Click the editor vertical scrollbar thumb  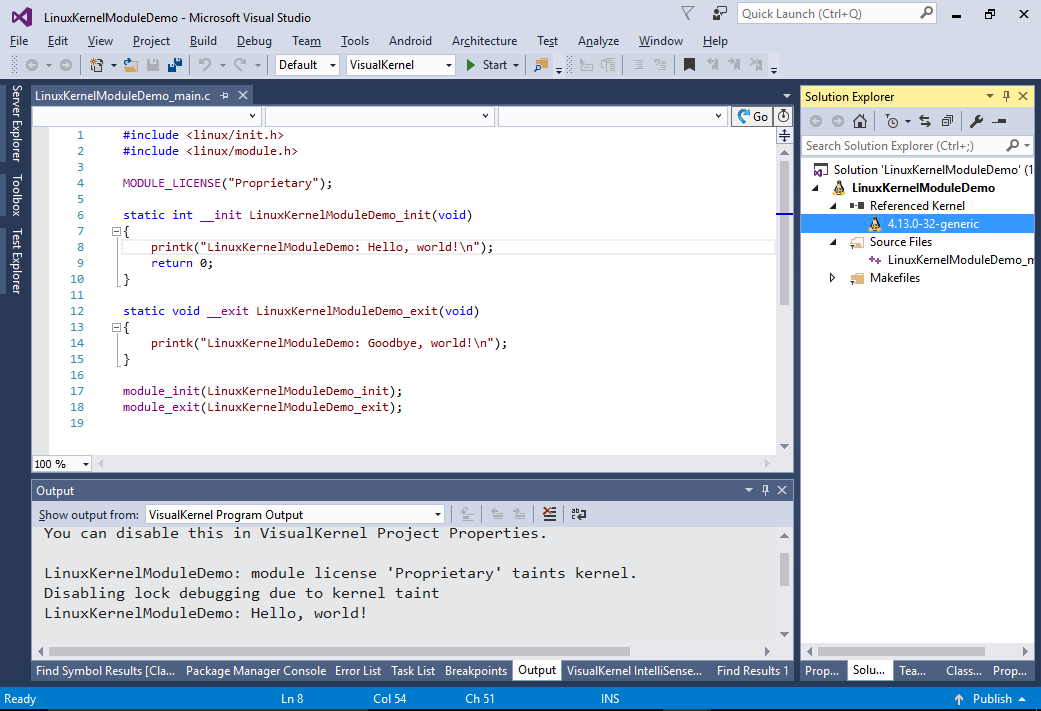point(784,232)
